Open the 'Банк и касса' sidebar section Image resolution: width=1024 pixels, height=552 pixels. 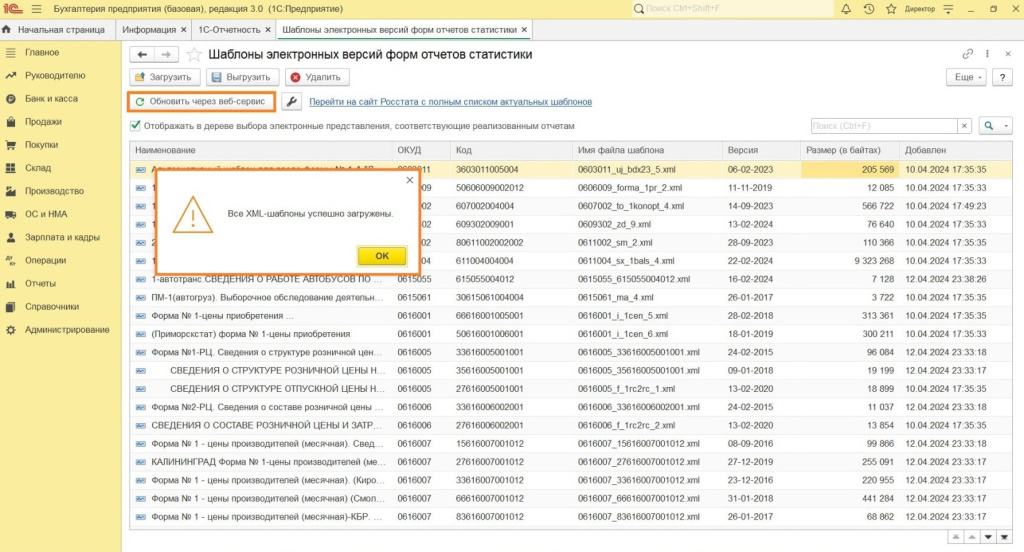pyautogui.click(x=51, y=99)
